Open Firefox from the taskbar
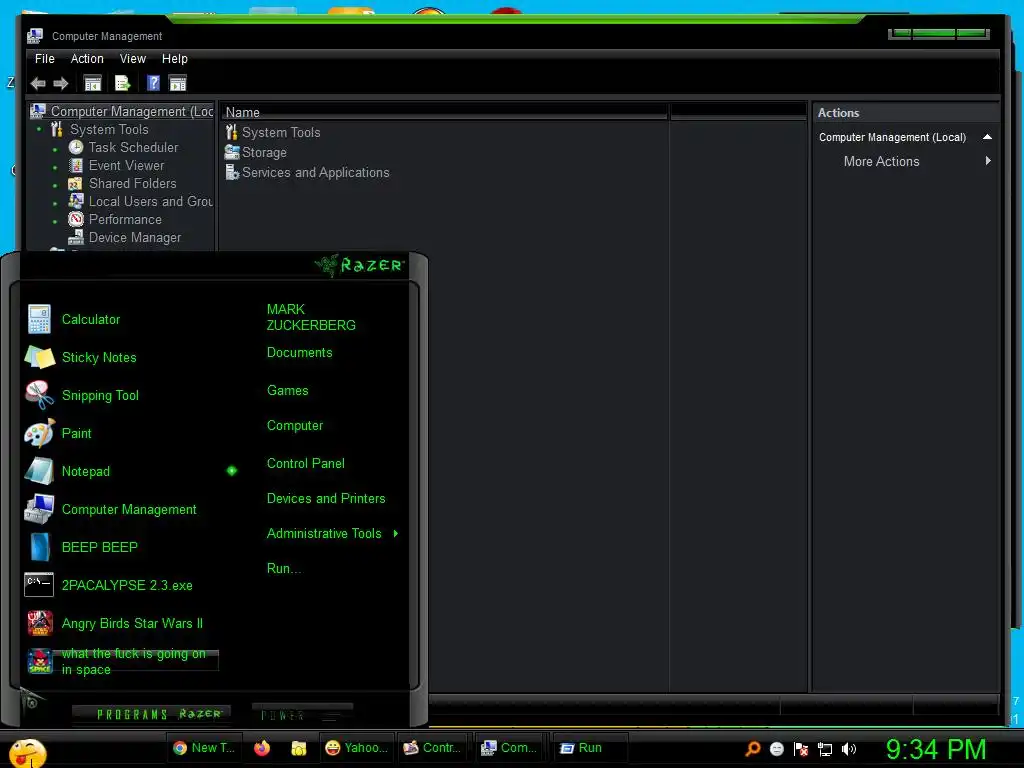Viewport: 1024px width, 768px height. pyautogui.click(x=262, y=748)
